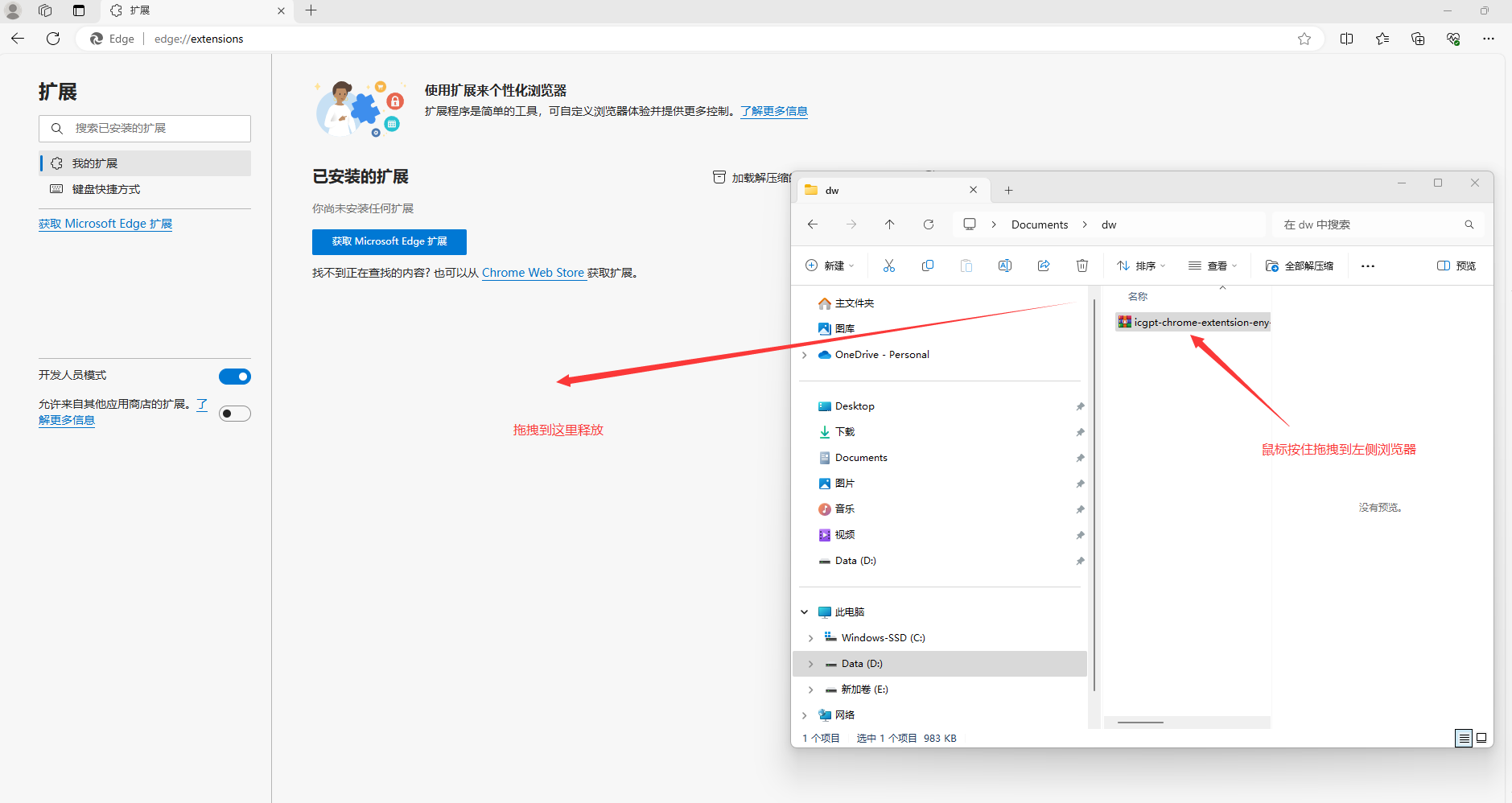This screenshot has height=803, width=1512.
Task: Open the Chrome Web Store link
Action: tap(533, 273)
